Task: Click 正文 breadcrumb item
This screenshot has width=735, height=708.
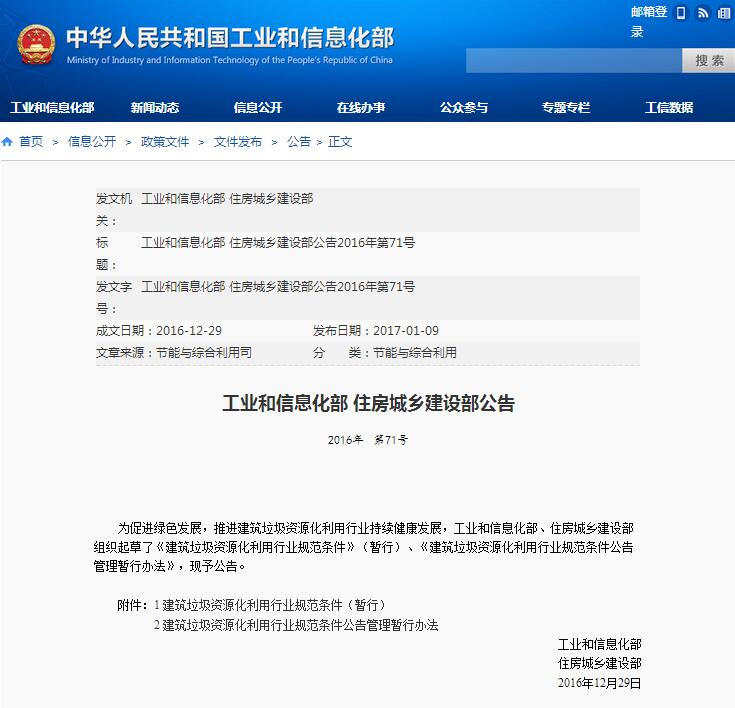Action: (340, 141)
